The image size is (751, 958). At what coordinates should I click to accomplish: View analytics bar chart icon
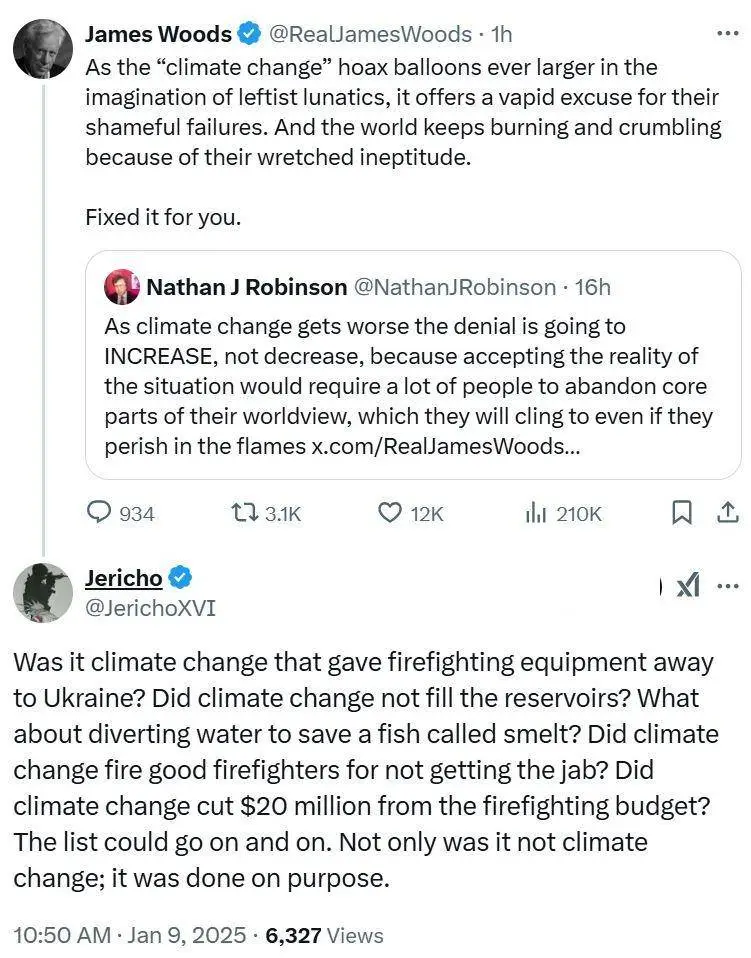(x=536, y=513)
